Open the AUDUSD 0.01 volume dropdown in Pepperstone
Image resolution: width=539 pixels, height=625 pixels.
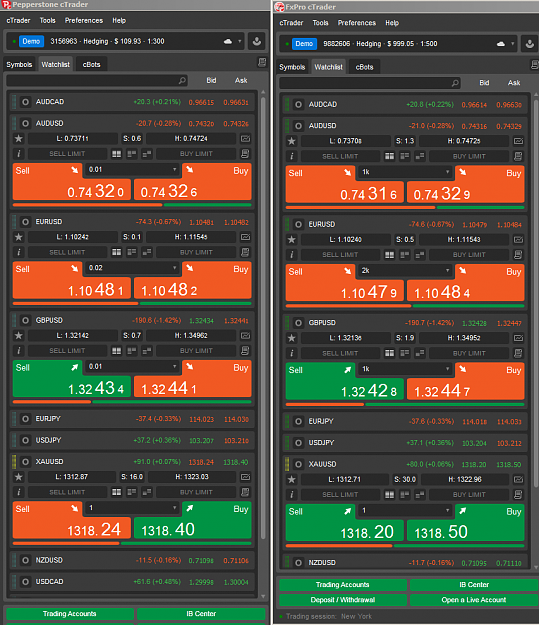point(132,170)
